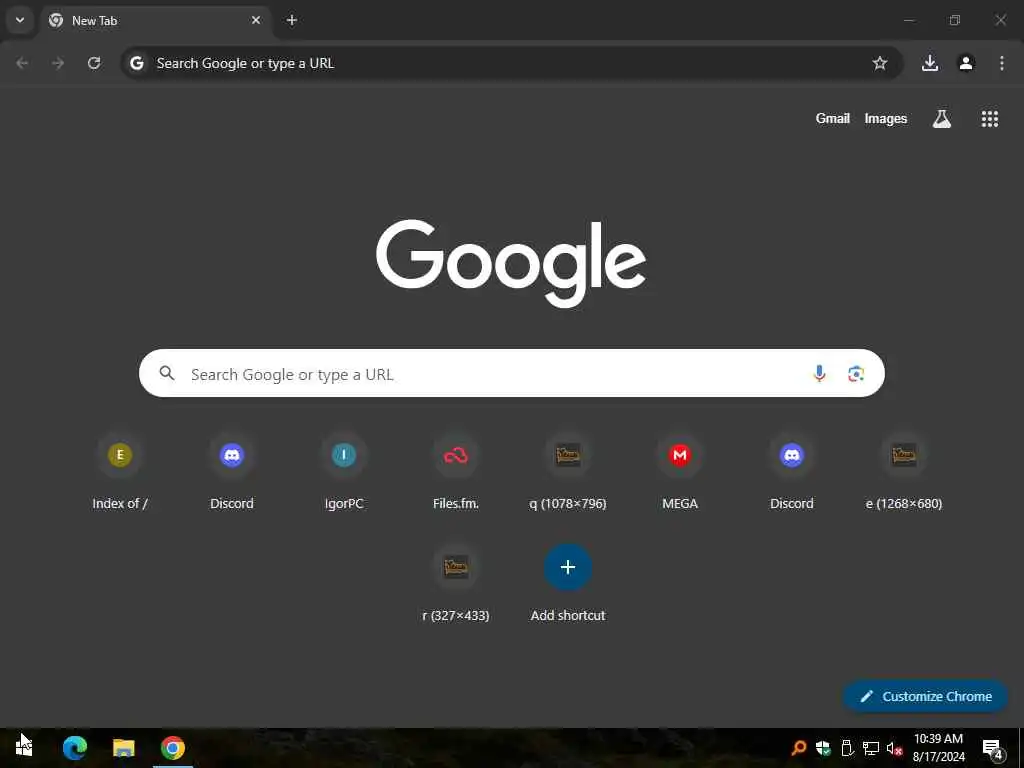Click the Add shortcut button
This screenshot has width=1024, height=768.
click(x=568, y=585)
